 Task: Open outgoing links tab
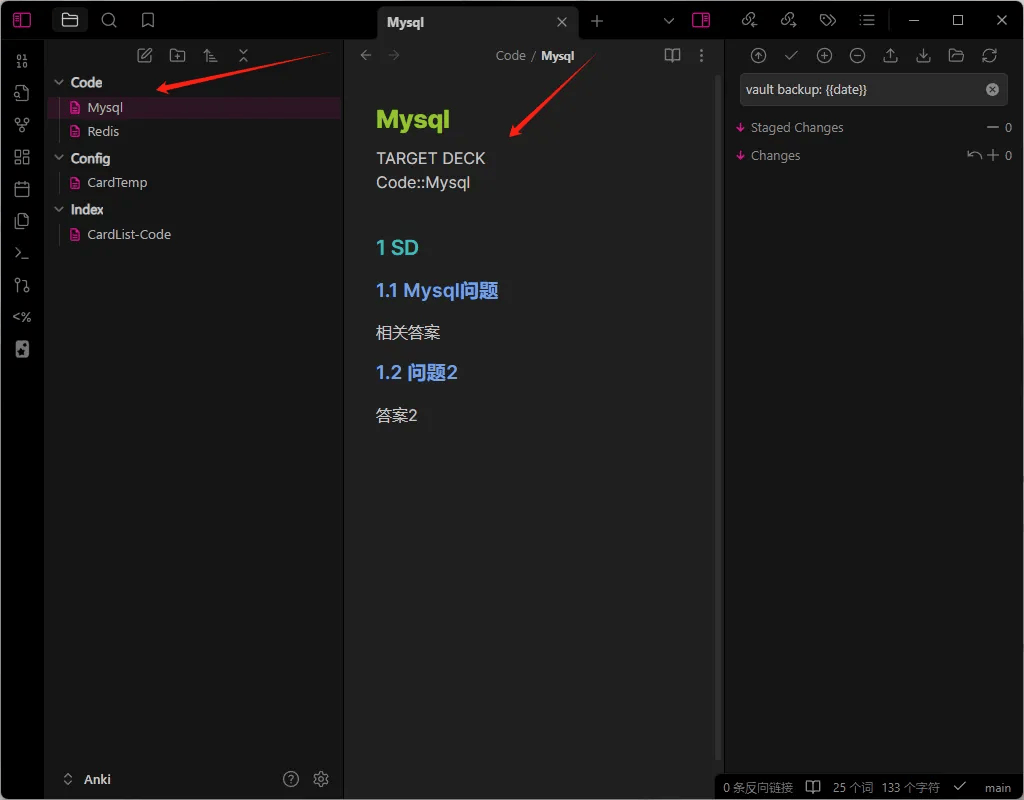click(x=789, y=20)
